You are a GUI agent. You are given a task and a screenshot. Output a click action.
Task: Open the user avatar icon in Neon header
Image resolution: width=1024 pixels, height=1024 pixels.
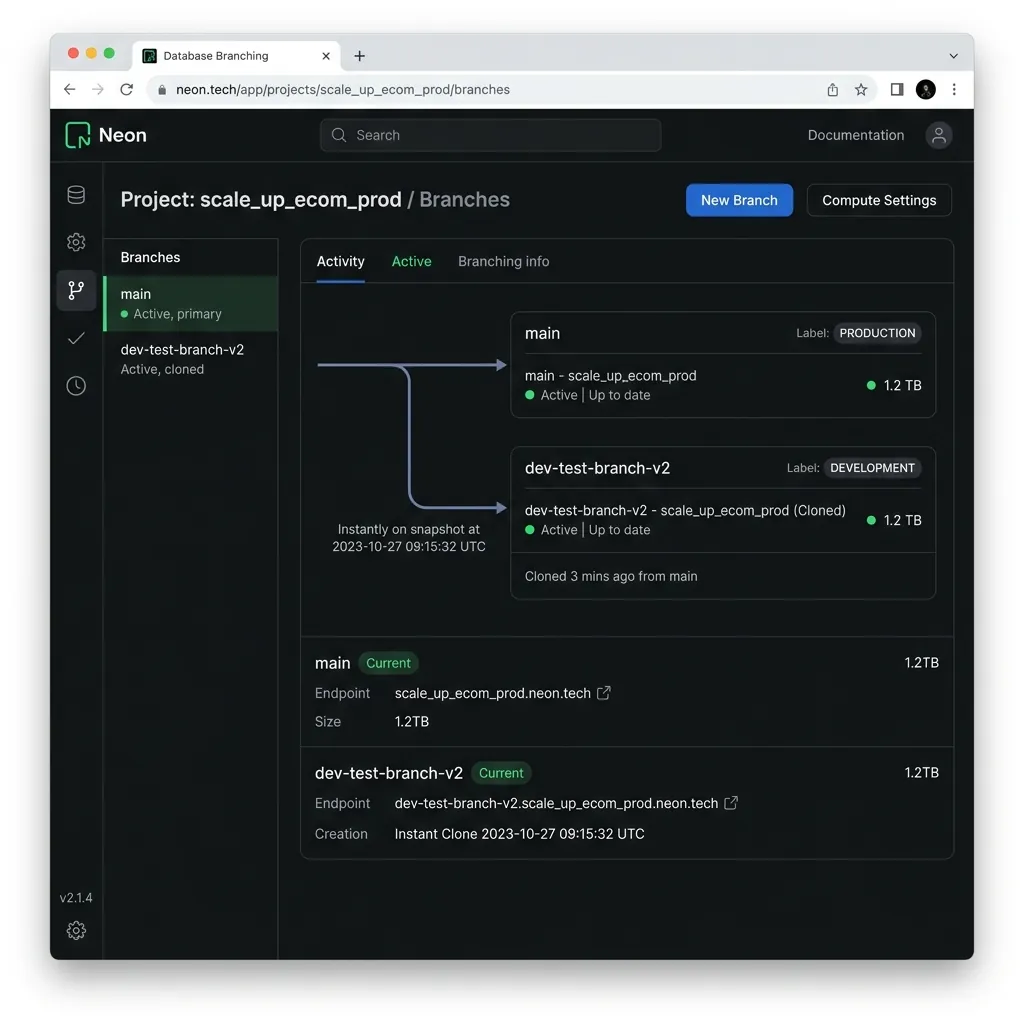click(938, 135)
